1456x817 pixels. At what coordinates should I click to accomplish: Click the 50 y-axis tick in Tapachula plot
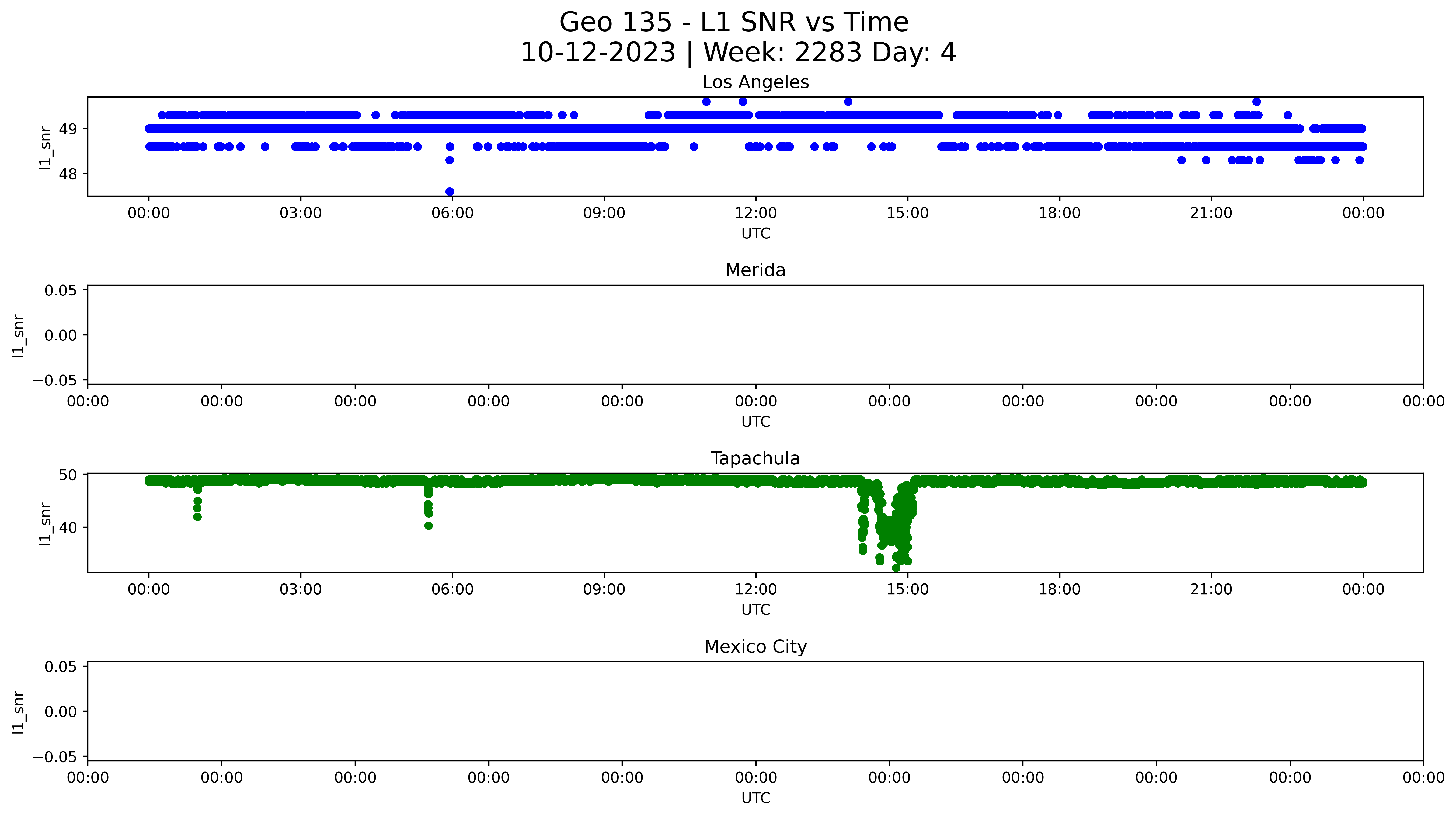(x=68, y=474)
